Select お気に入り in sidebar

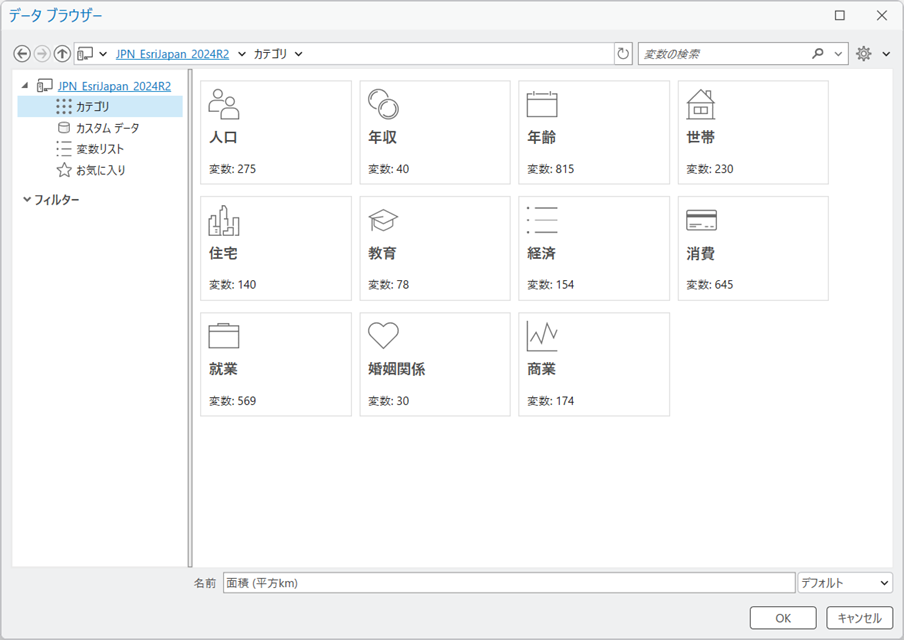click(100, 170)
